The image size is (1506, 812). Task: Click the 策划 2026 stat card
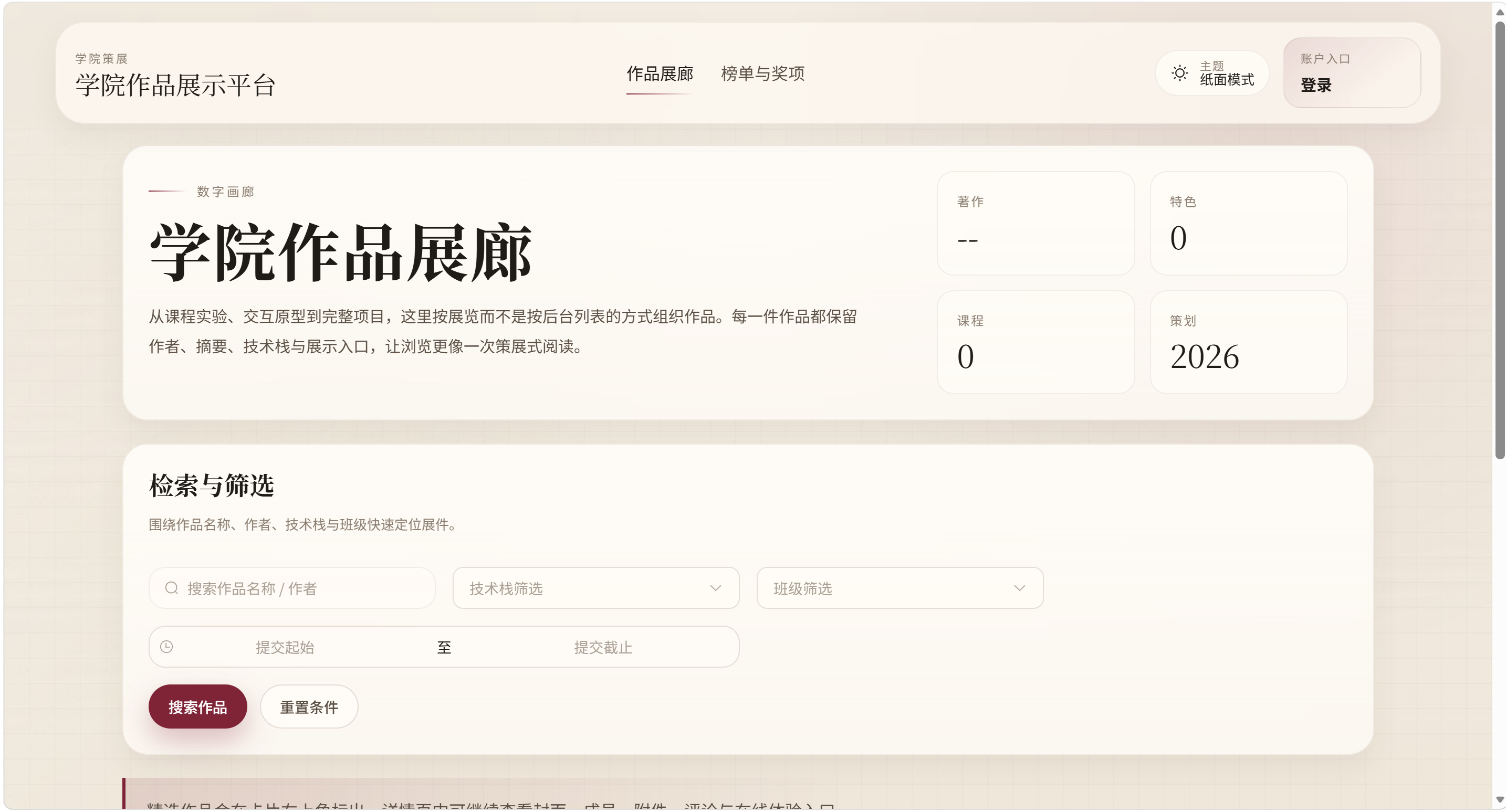(1248, 342)
